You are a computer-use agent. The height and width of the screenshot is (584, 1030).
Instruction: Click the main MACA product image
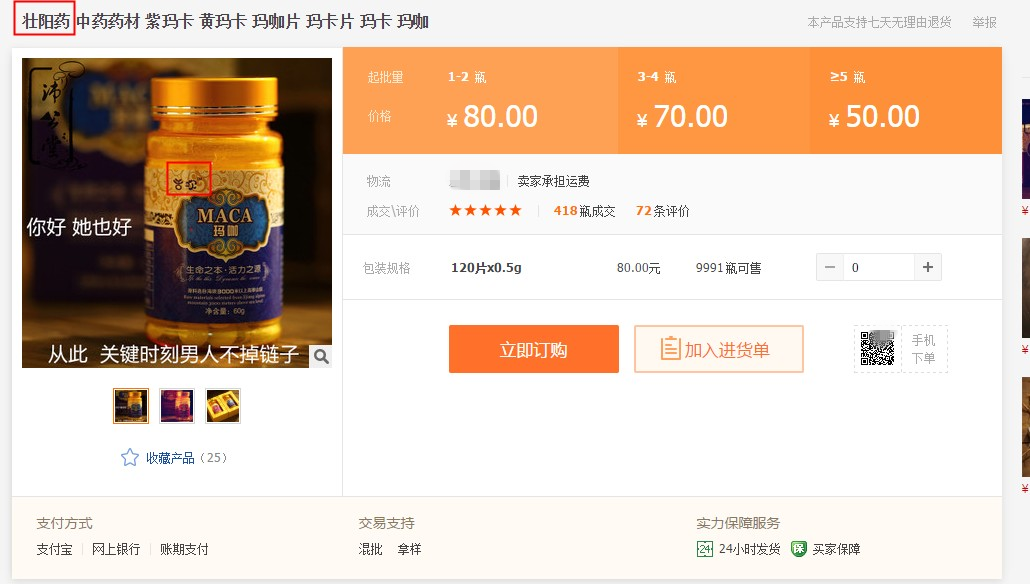[x=177, y=213]
